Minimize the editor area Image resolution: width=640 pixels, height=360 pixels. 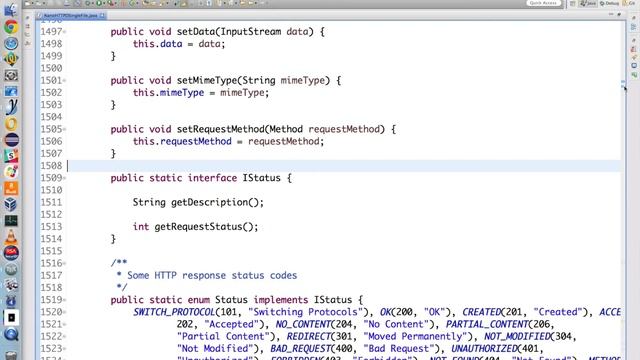pyautogui.click(x=611, y=14)
